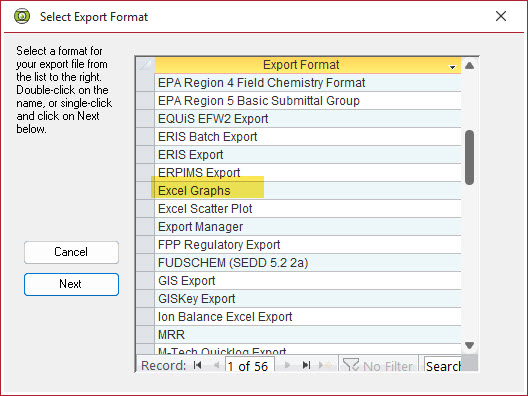This screenshot has width=528, height=396.
Task: Click the select-all corner box of the list
Action: pyautogui.click(x=145, y=65)
